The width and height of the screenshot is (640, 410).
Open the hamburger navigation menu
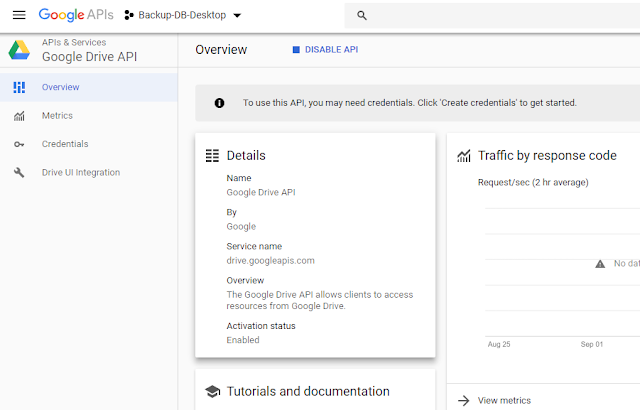[x=18, y=16]
